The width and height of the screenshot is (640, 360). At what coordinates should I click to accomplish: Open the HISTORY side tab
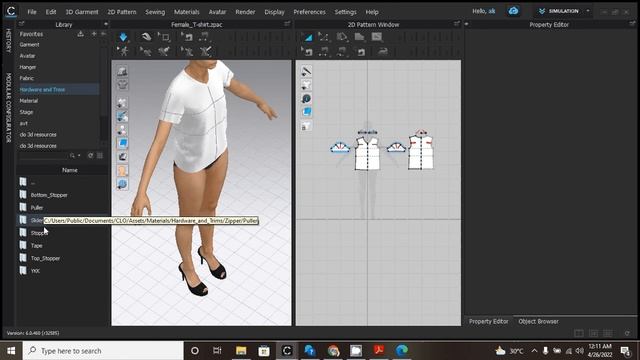[x=8, y=40]
